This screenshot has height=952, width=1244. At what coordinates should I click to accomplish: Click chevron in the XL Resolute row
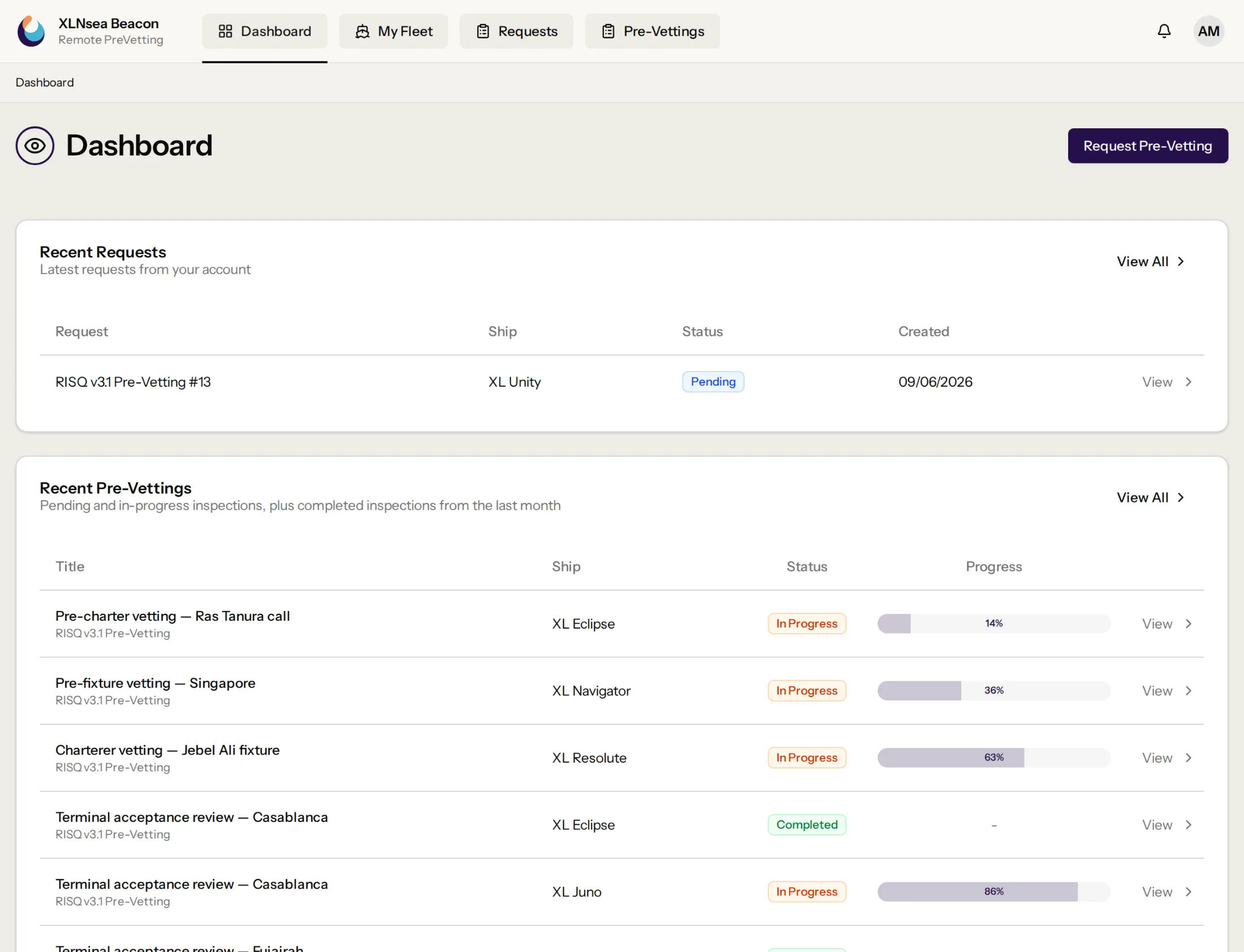(1189, 758)
